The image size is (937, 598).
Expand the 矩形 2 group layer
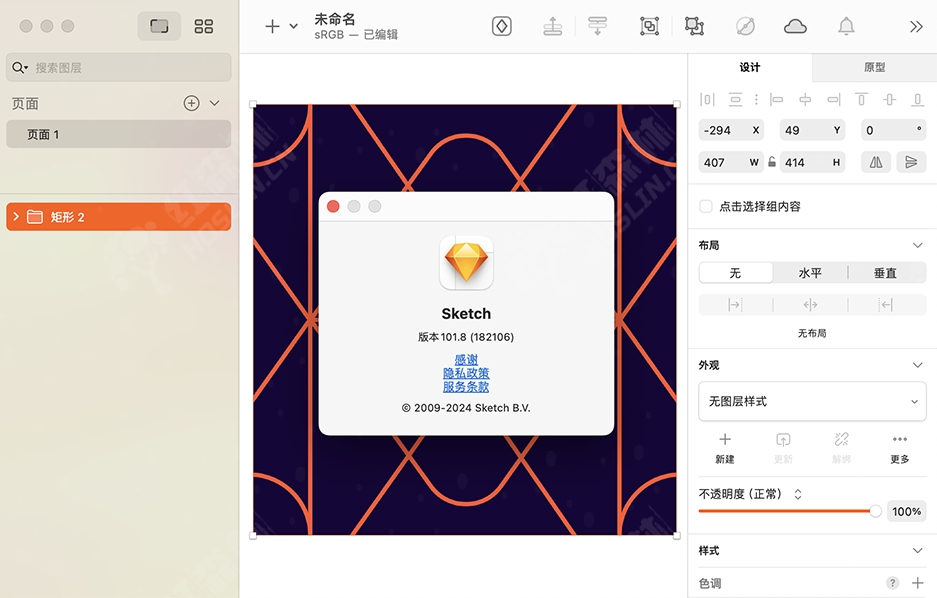click(16, 216)
